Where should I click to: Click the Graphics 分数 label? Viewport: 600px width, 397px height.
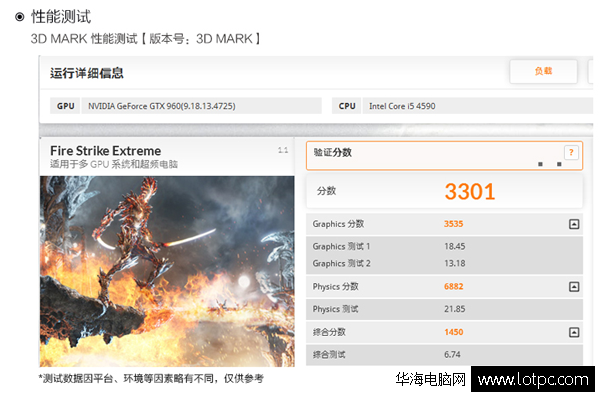[x=338, y=224]
